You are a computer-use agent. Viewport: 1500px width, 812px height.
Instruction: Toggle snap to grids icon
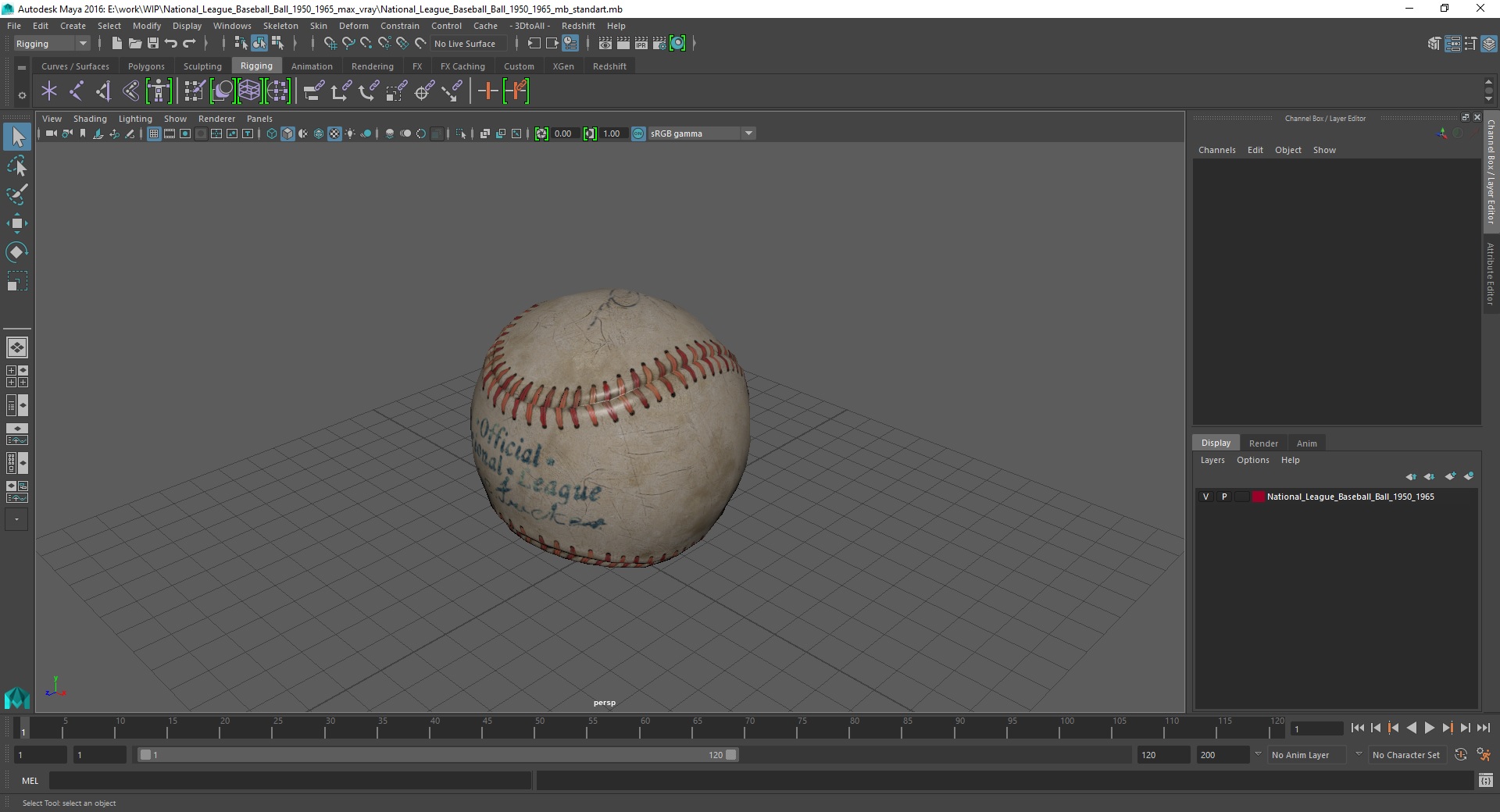(x=330, y=44)
